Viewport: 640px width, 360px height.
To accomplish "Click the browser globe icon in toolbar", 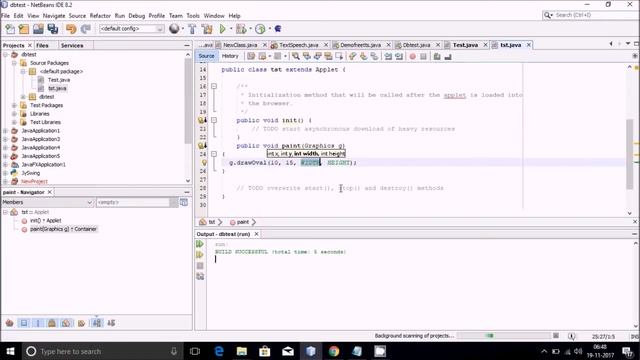I will tap(174, 29).
